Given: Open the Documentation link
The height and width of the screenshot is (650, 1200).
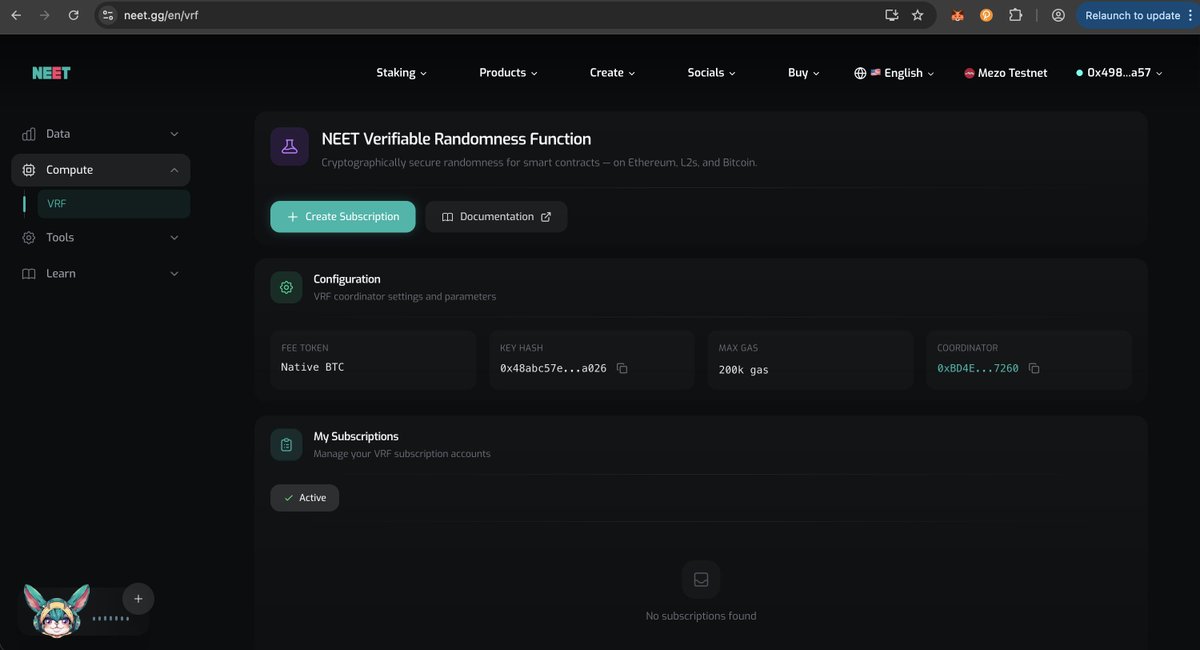Looking at the screenshot, I should tap(496, 217).
